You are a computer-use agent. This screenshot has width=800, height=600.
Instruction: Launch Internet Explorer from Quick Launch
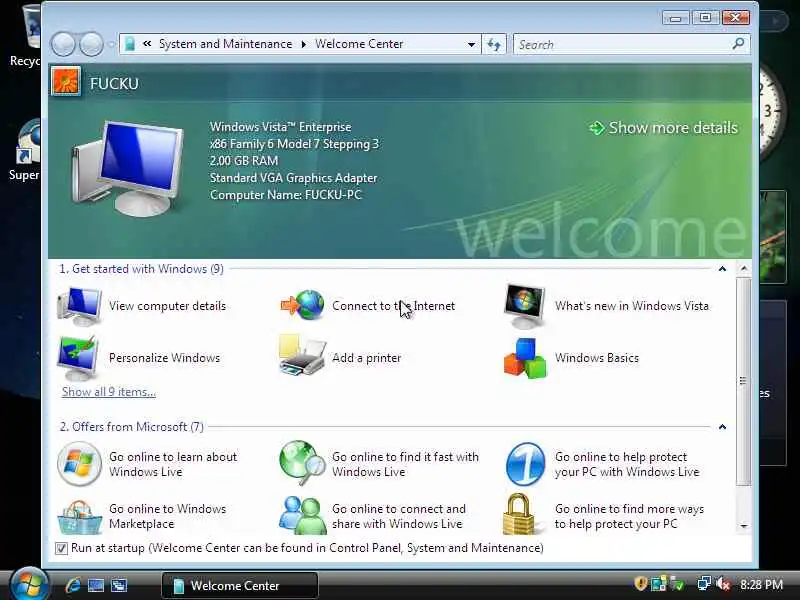point(72,585)
